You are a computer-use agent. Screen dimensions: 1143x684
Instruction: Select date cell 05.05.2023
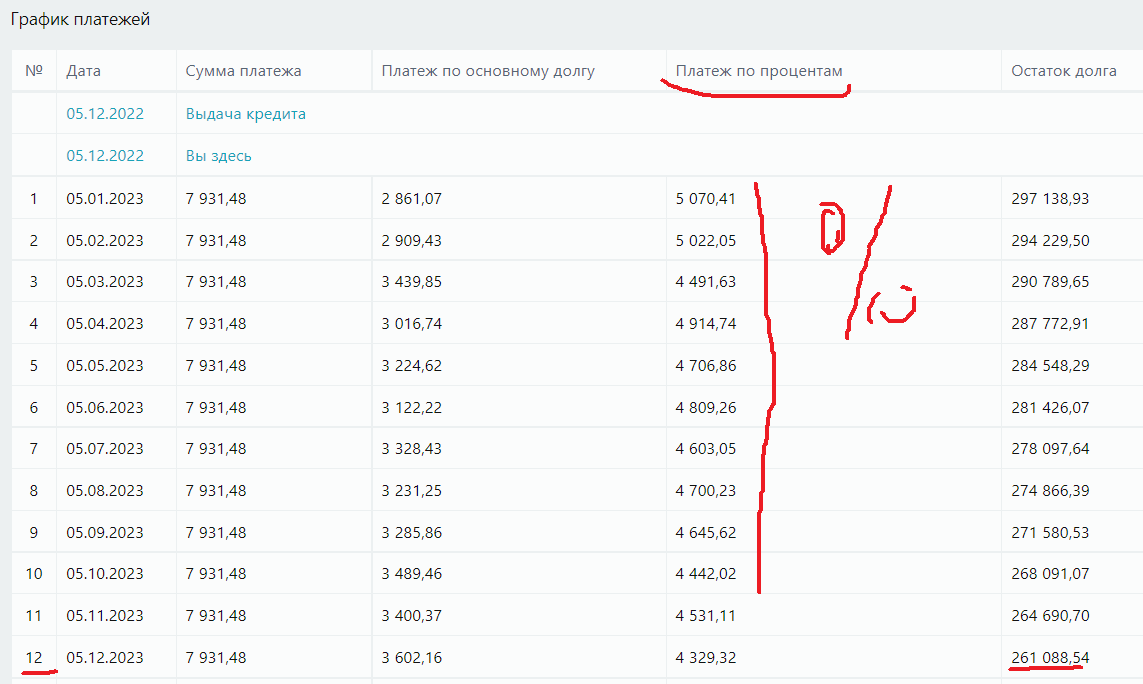point(105,365)
